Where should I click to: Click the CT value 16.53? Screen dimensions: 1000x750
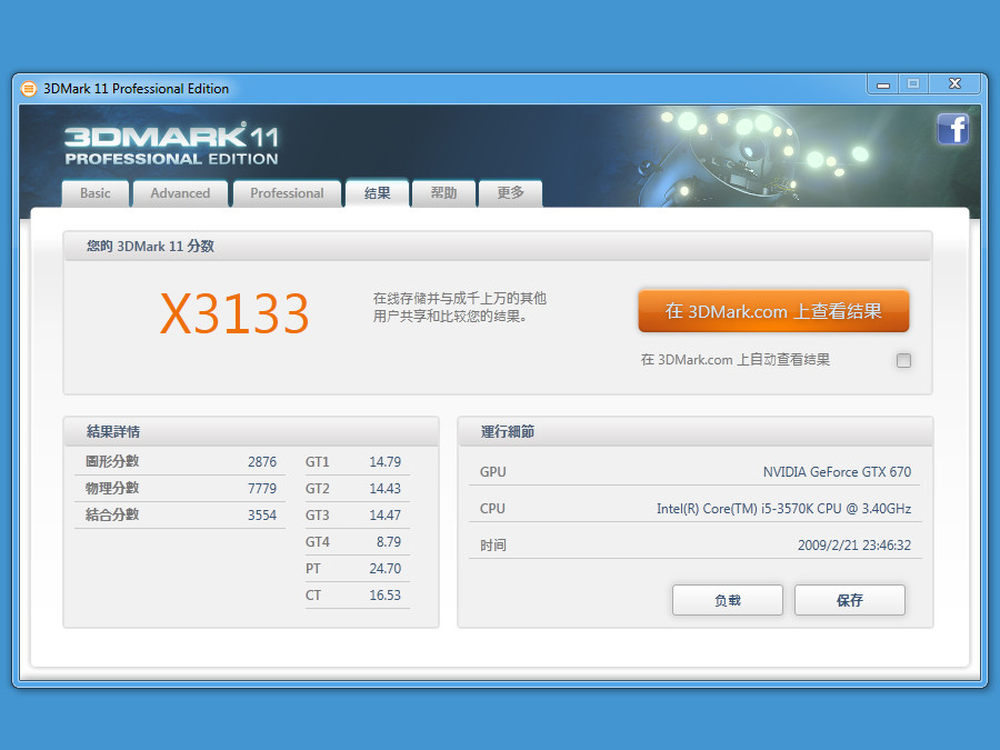[385, 595]
